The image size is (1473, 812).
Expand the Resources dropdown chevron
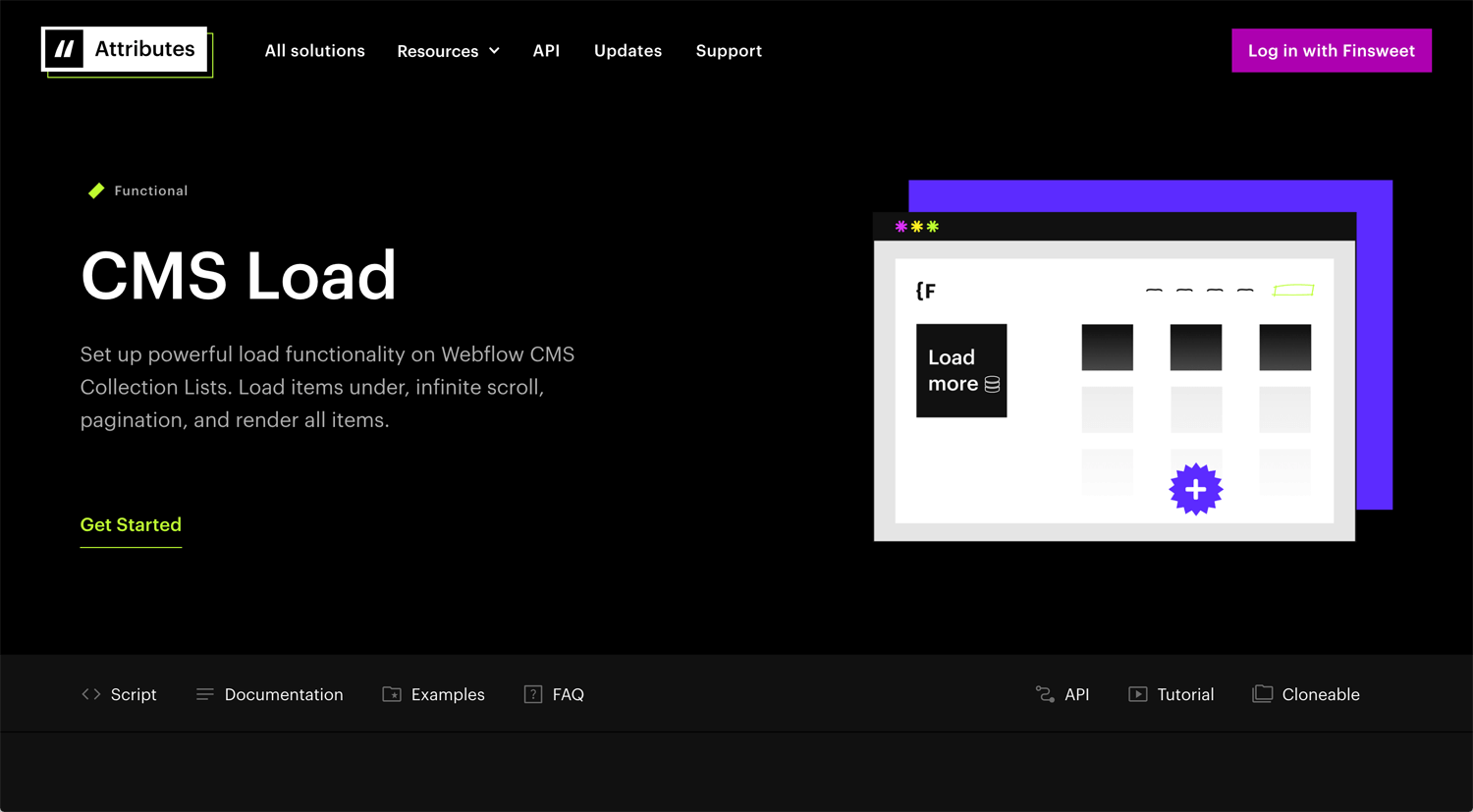pos(494,51)
